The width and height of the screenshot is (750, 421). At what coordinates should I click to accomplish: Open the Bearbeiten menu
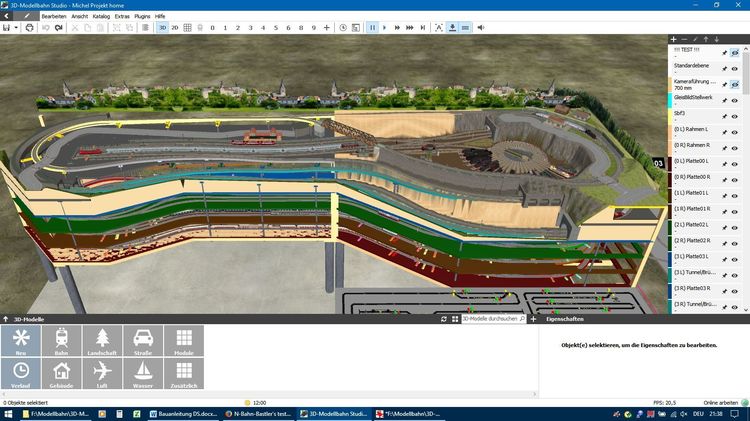[x=54, y=16]
